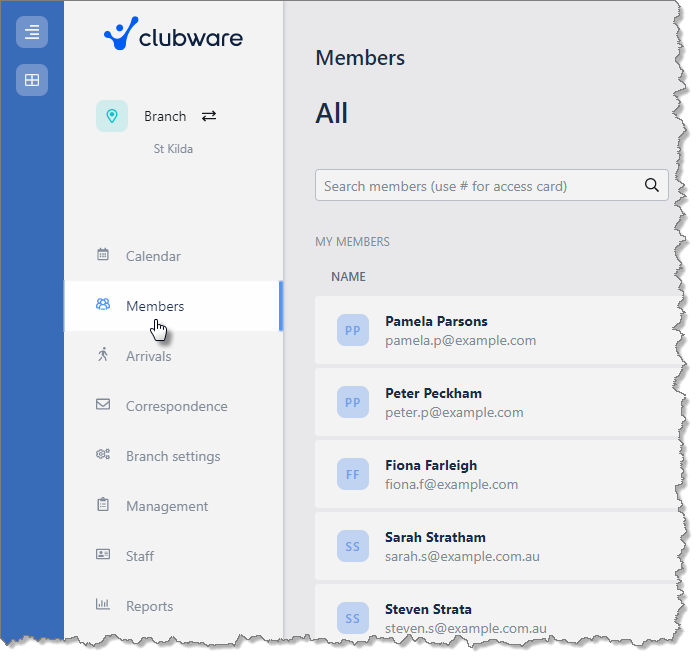Click the Branch label
The height and width of the screenshot is (660, 700).
tap(165, 117)
